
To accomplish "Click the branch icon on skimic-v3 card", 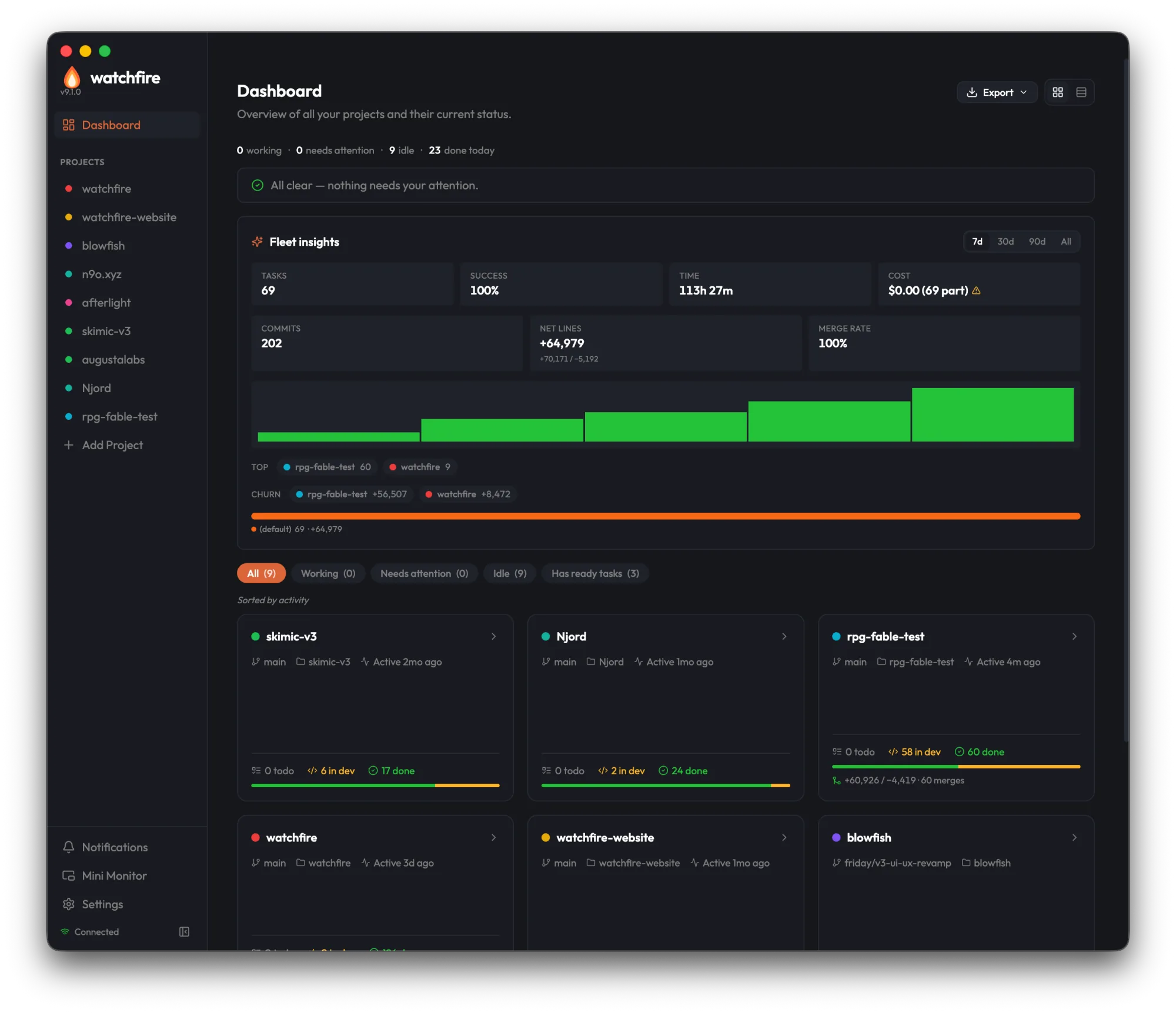I will click(256, 661).
